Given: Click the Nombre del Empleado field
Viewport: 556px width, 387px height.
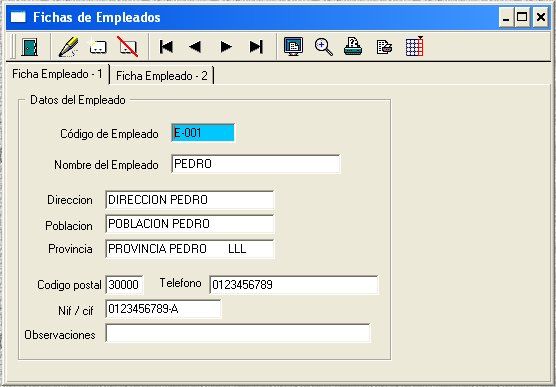Looking at the screenshot, I should pyautogui.click(x=256, y=164).
